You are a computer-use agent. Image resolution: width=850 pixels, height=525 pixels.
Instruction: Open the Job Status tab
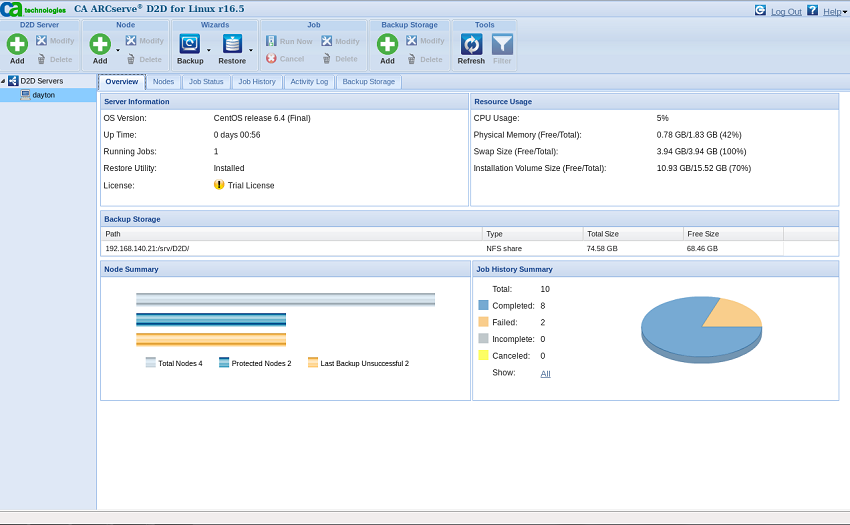click(206, 82)
